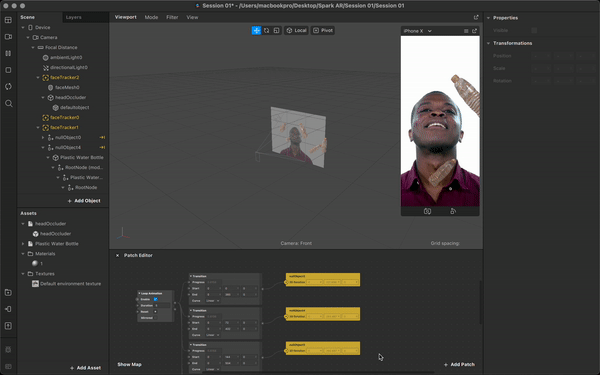
Task: Click the add-to-library icon in lower left sidebar
Action: click(8, 293)
